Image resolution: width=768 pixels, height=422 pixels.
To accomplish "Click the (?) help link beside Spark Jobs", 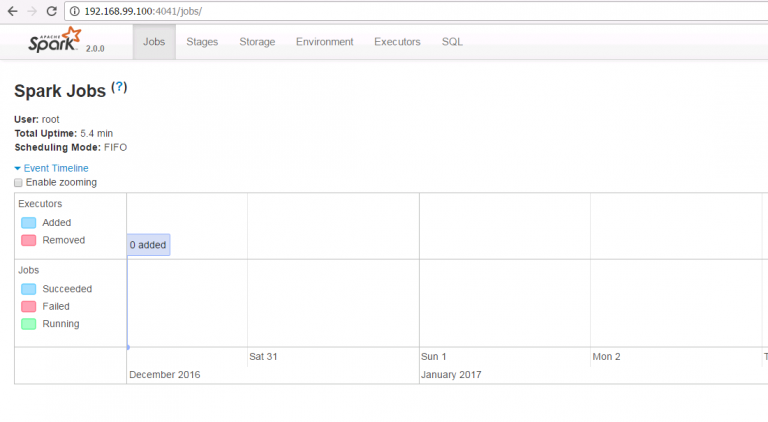I will coord(119,88).
